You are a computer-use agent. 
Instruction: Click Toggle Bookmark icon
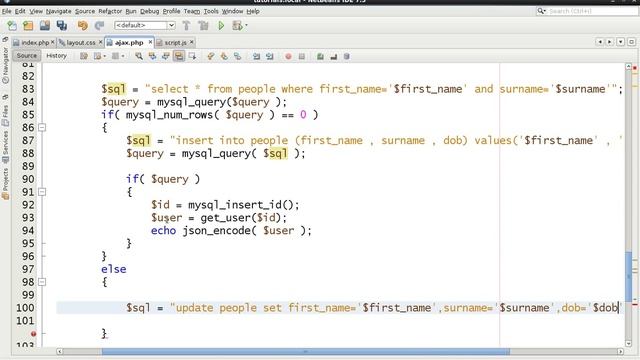[238, 56]
